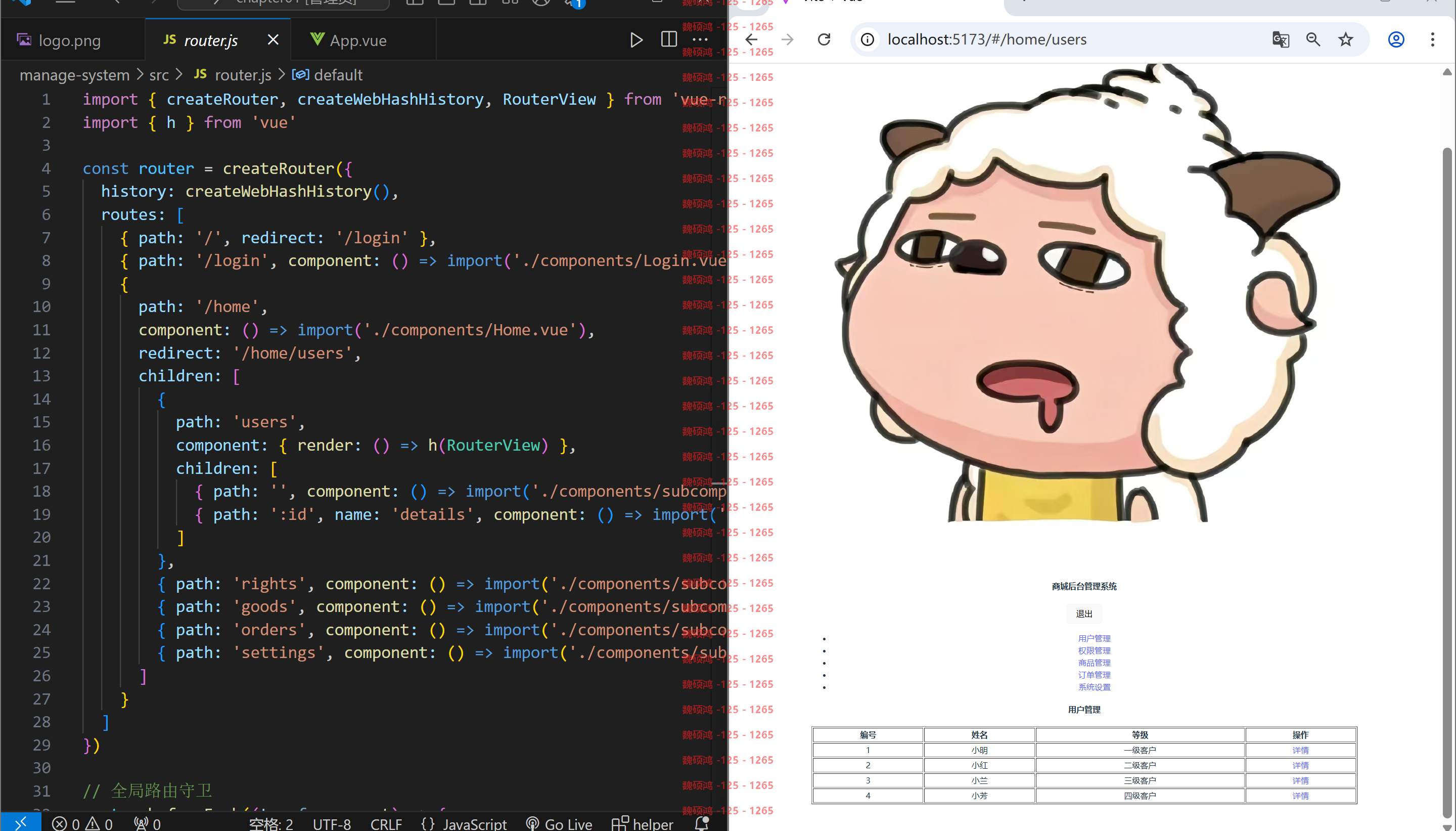
Task: Open the src breadcrumb folder
Action: (x=159, y=75)
